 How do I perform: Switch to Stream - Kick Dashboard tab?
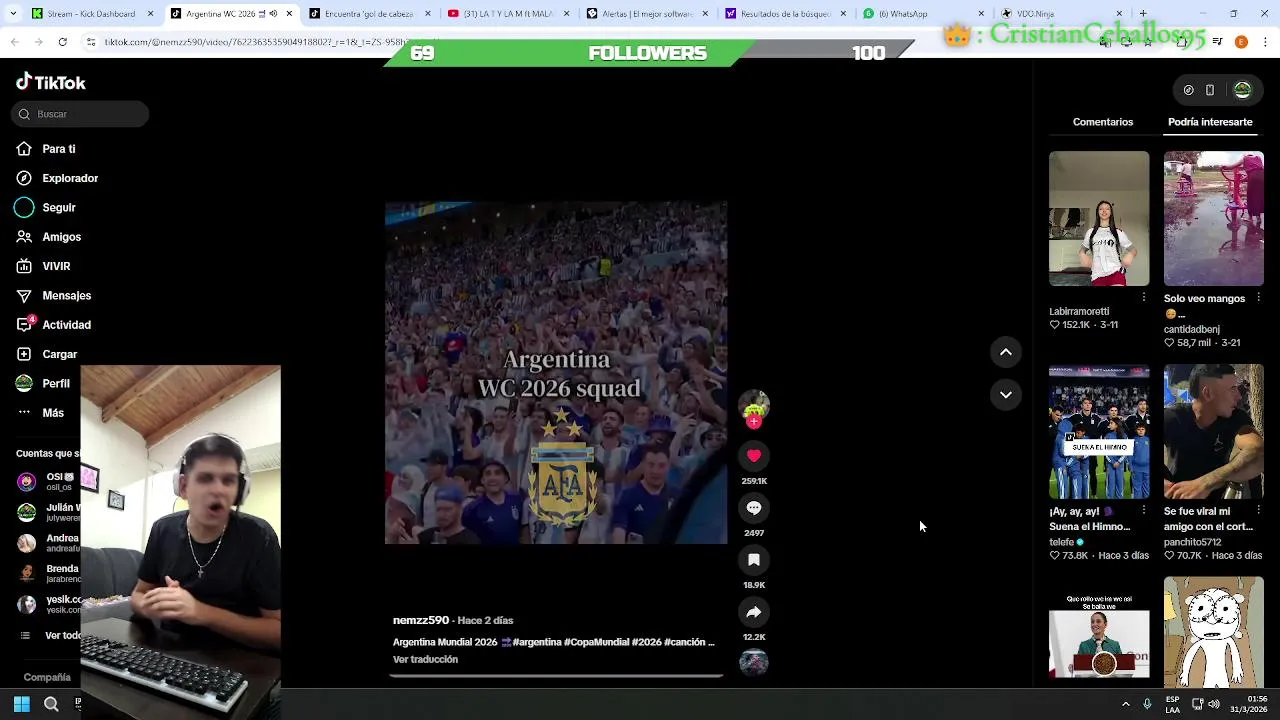click(90, 14)
